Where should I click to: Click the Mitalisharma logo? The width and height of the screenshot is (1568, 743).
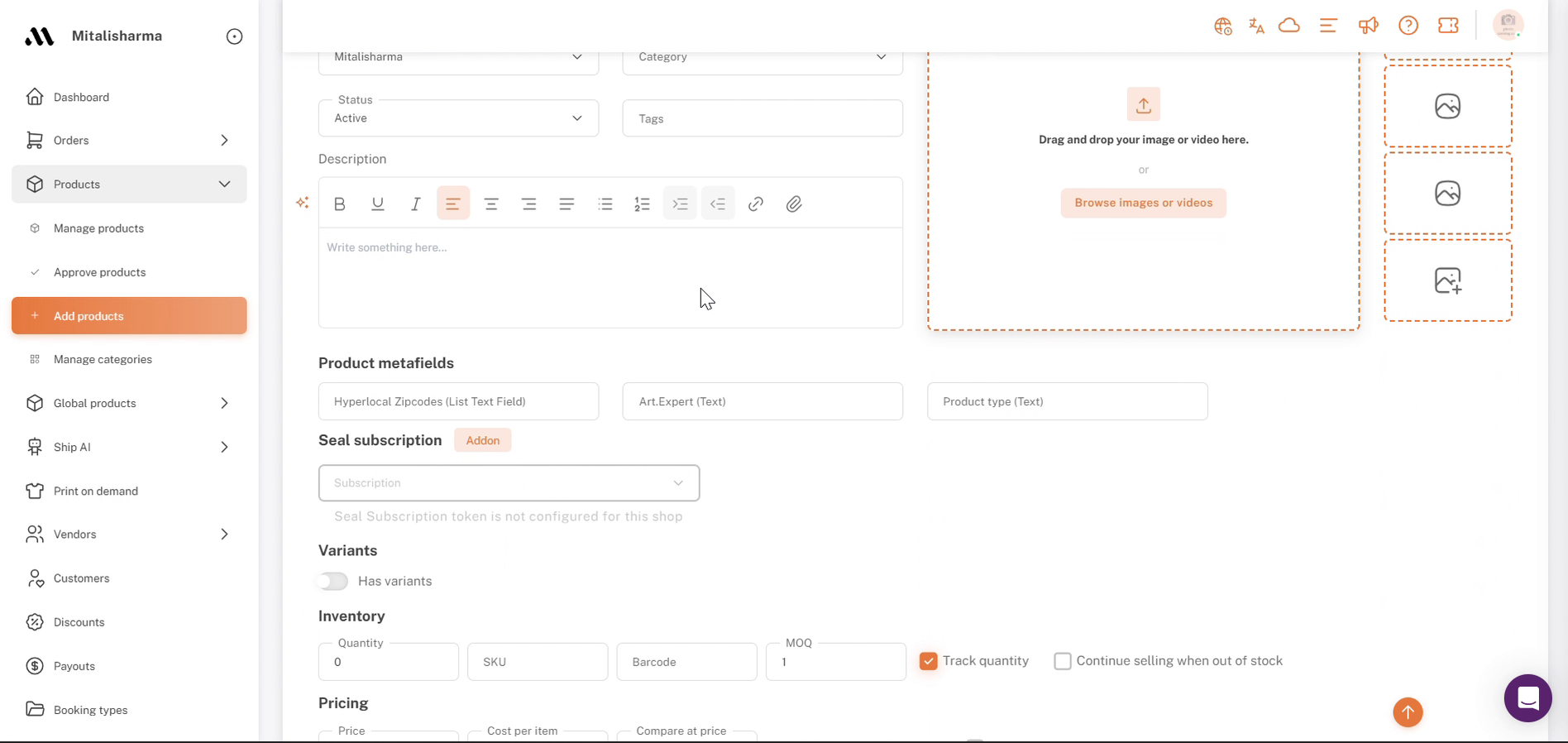click(39, 36)
